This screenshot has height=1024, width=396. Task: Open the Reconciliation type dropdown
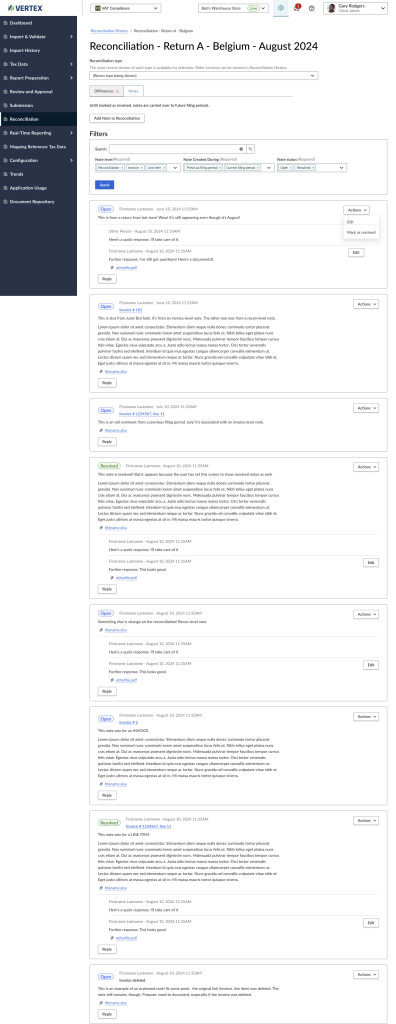tap(204, 76)
